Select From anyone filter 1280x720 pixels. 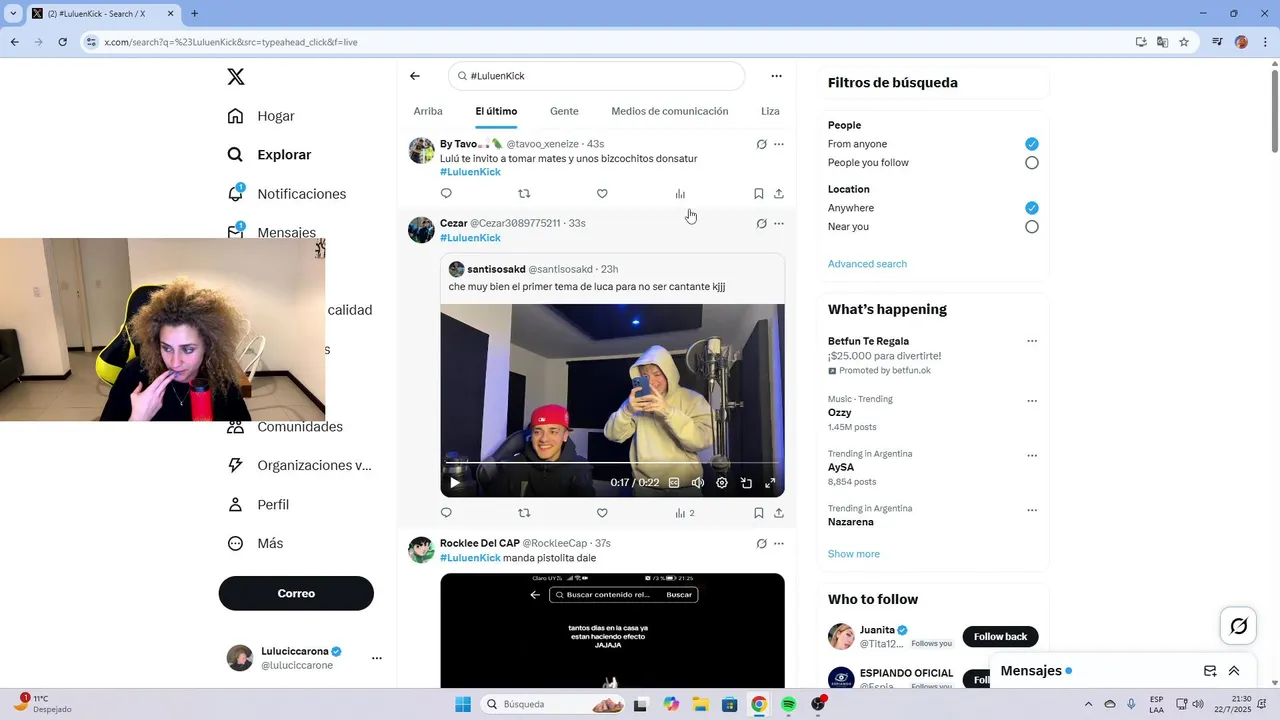1032,144
